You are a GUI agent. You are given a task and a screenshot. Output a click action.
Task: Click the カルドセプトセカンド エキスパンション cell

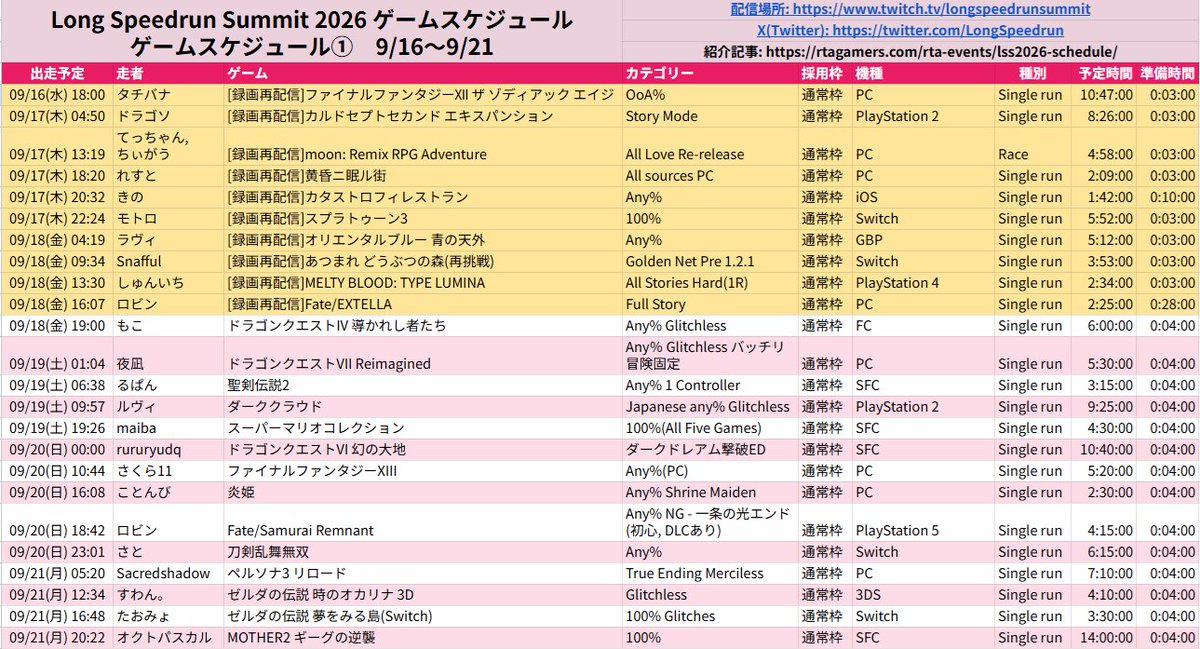pyautogui.click(x=422, y=116)
